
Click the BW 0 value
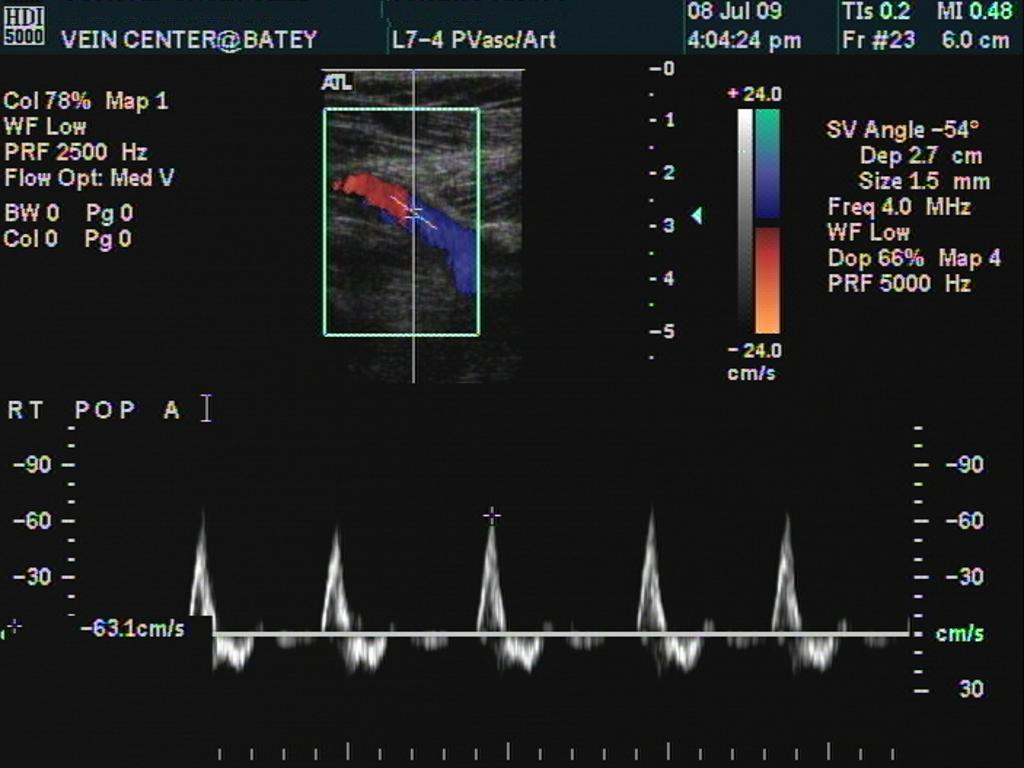tap(31, 213)
